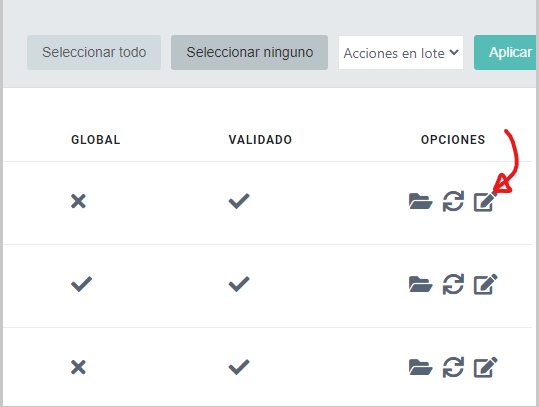The width and height of the screenshot is (539, 407).
Task: Toggle Validado checkmark in second row
Action: click(x=239, y=284)
